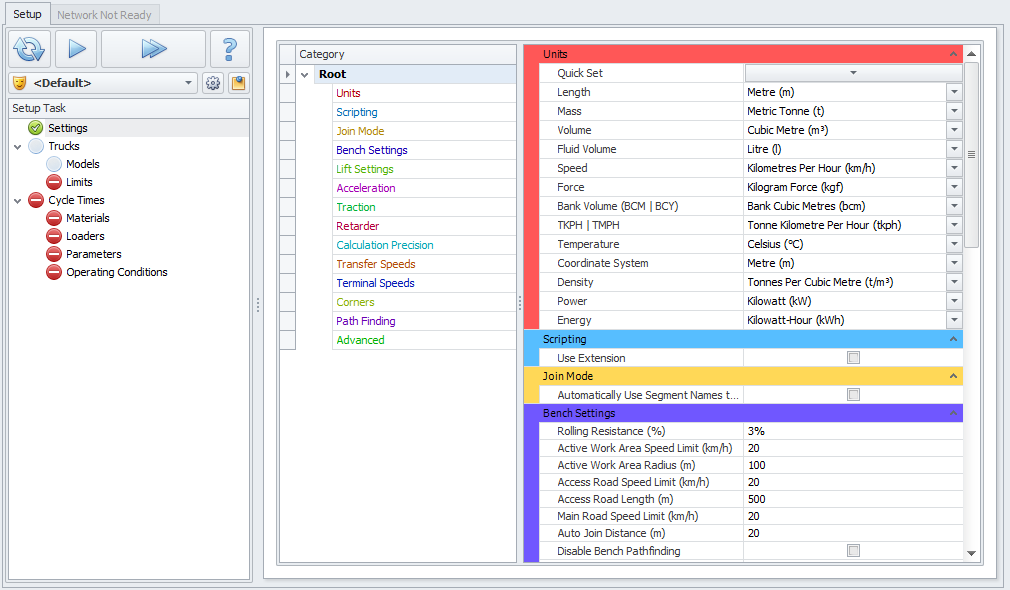Collapse the Cycle Times tree node
Image resolution: width=1010 pixels, height=590 pixels.
point(18,201)
